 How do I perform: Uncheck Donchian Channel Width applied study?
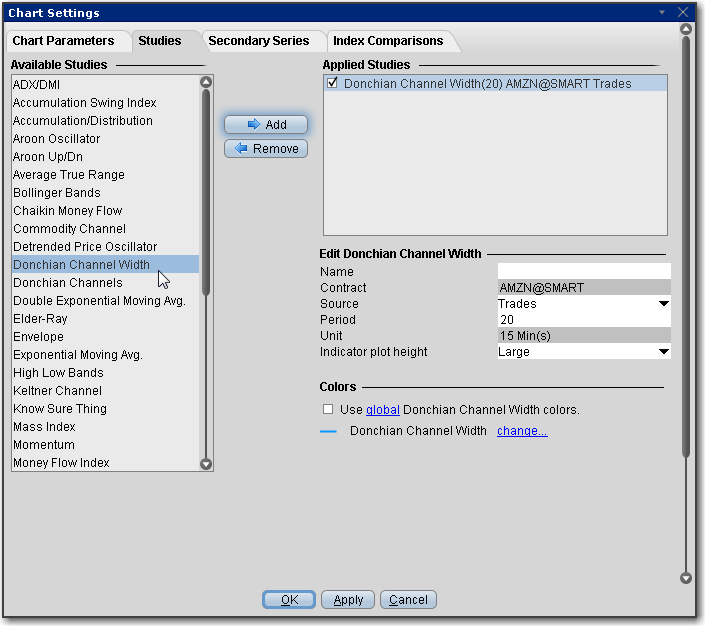click(333, 84)
